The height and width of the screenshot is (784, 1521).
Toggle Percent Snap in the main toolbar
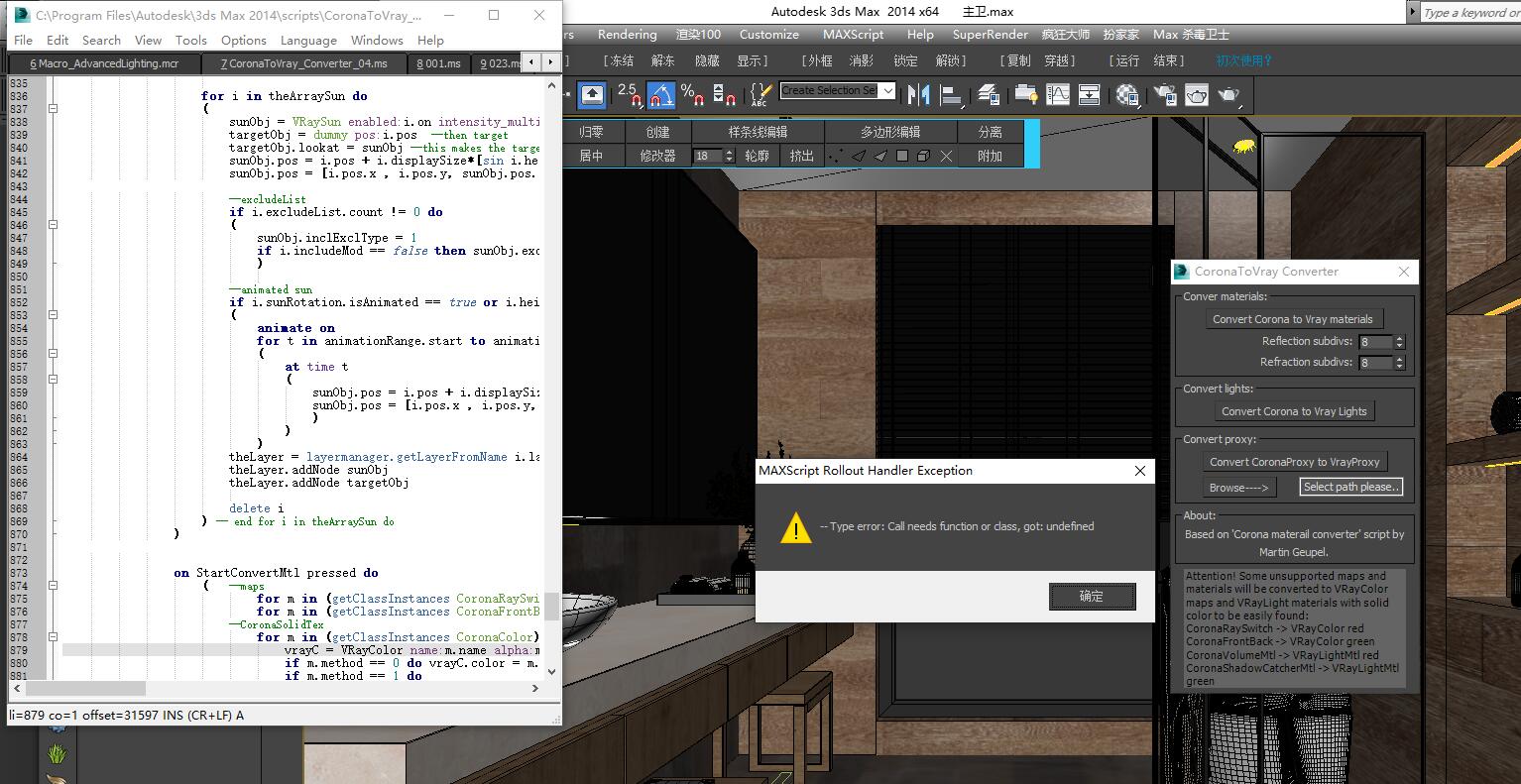point(692,95)
